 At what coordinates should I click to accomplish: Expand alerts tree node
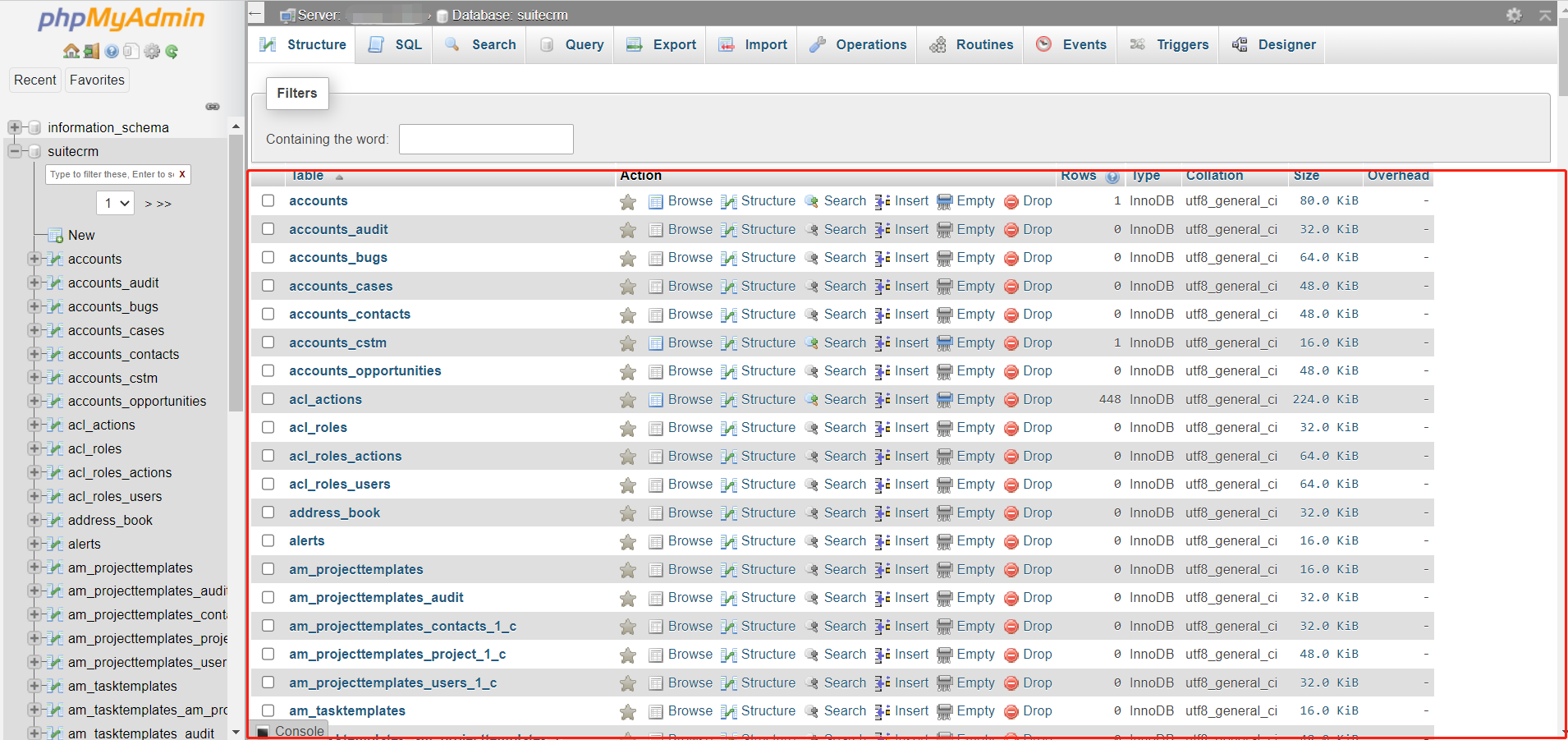34,544
